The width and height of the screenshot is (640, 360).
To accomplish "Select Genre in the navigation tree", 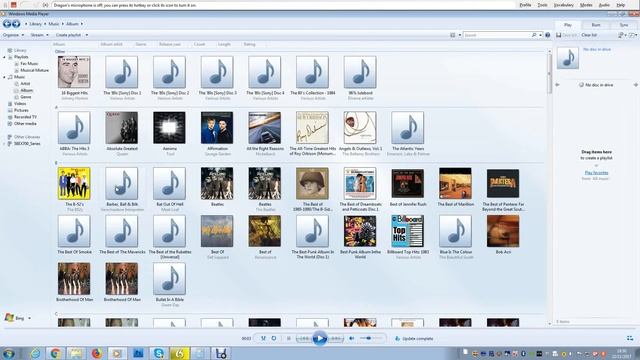I will (26, 97).
